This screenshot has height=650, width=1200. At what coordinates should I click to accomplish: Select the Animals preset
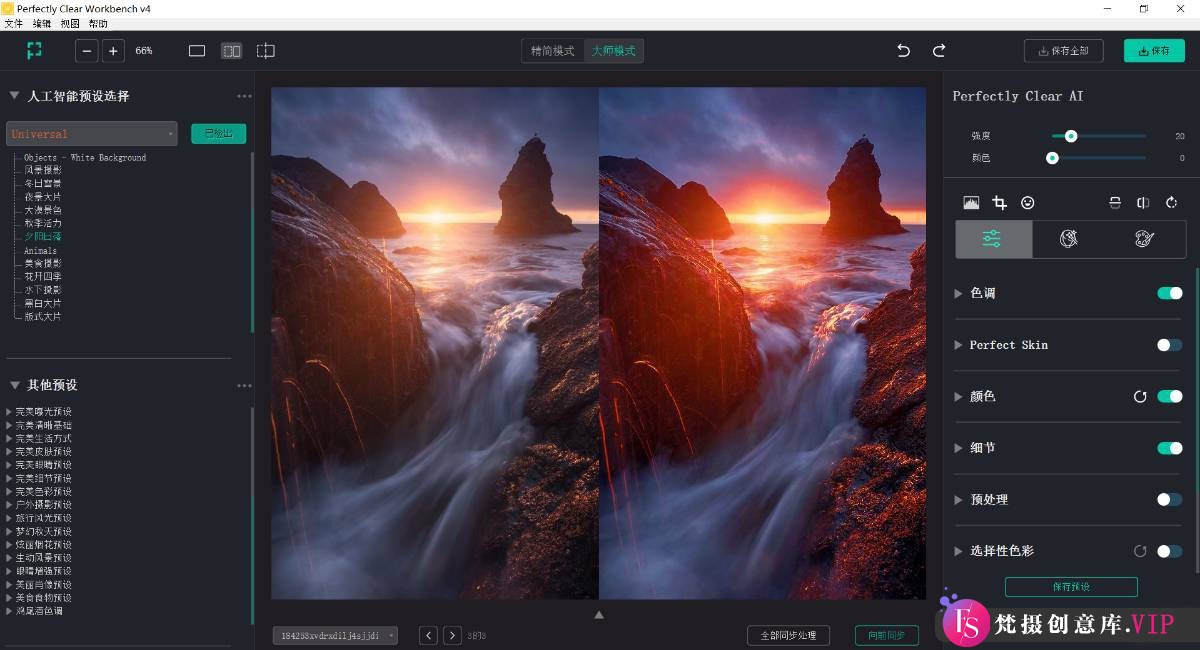[40, 251]
